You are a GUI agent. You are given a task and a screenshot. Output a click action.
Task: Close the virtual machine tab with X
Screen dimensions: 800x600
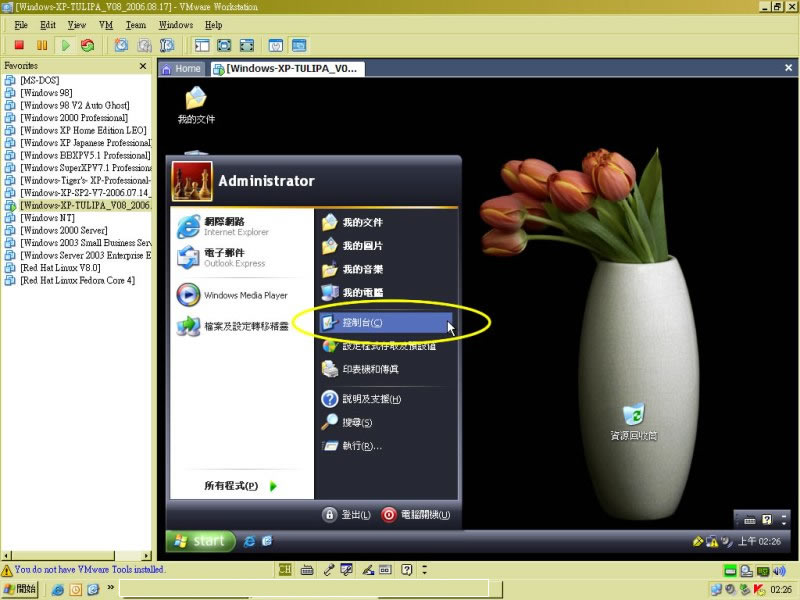[788, 68]
